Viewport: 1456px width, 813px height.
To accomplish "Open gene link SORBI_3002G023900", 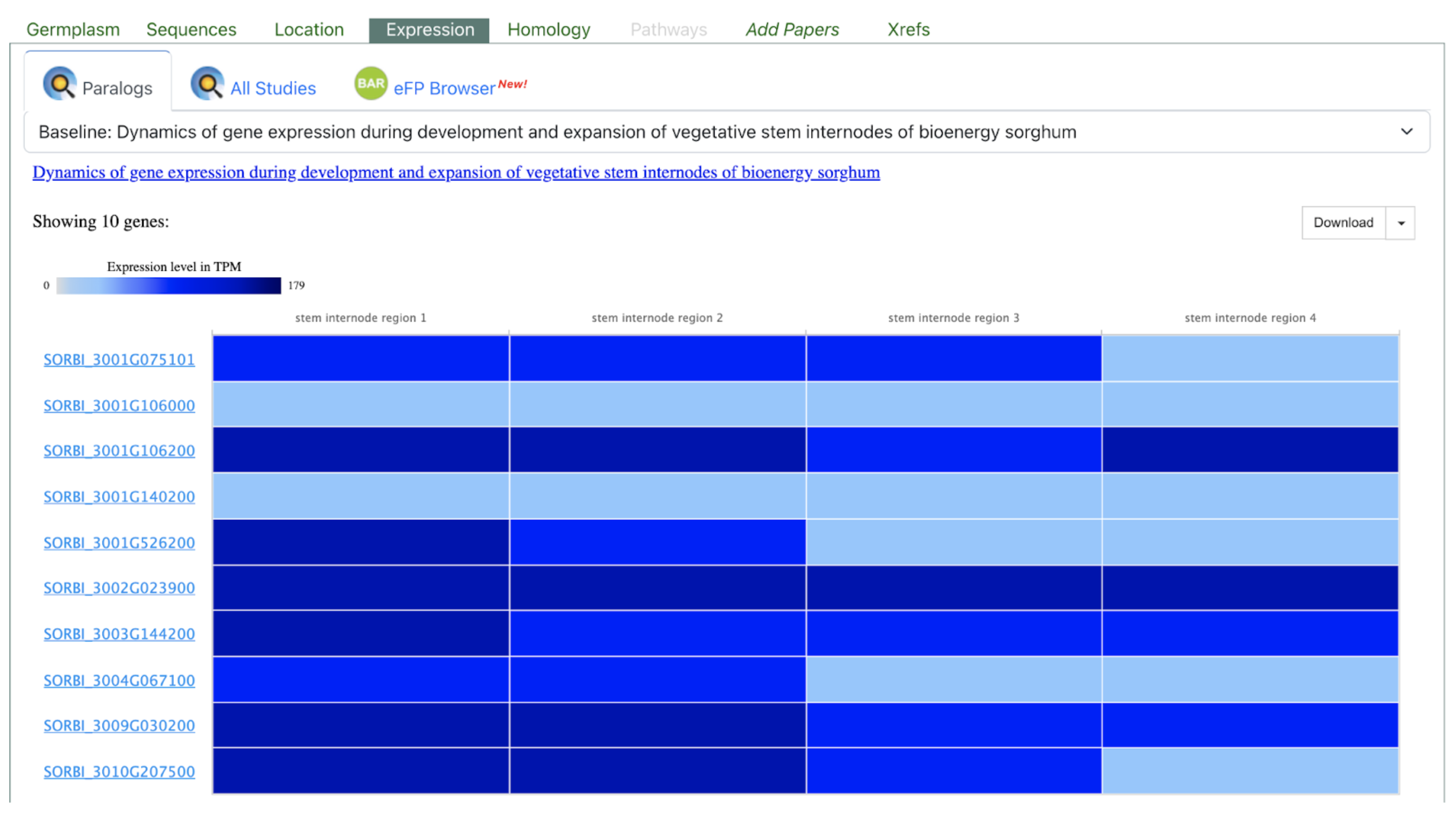I will (119, 588).
